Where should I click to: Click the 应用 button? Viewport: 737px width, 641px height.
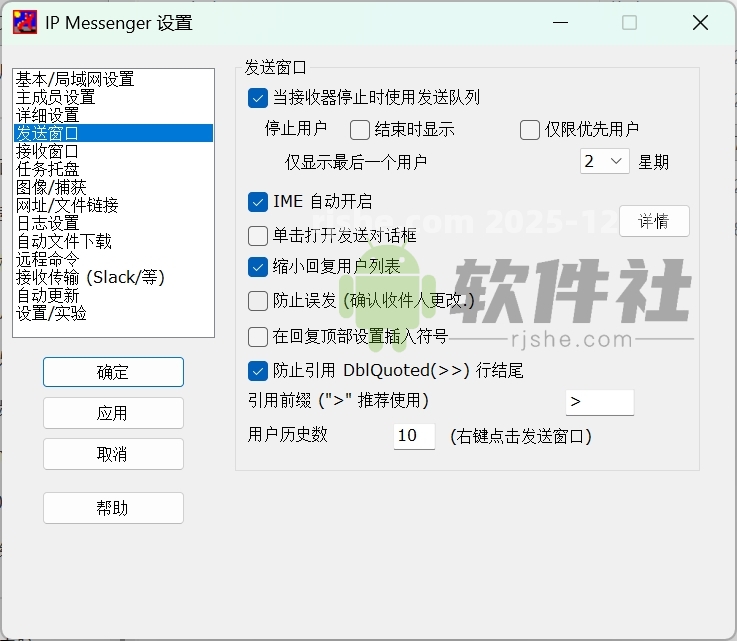[113, 413]
